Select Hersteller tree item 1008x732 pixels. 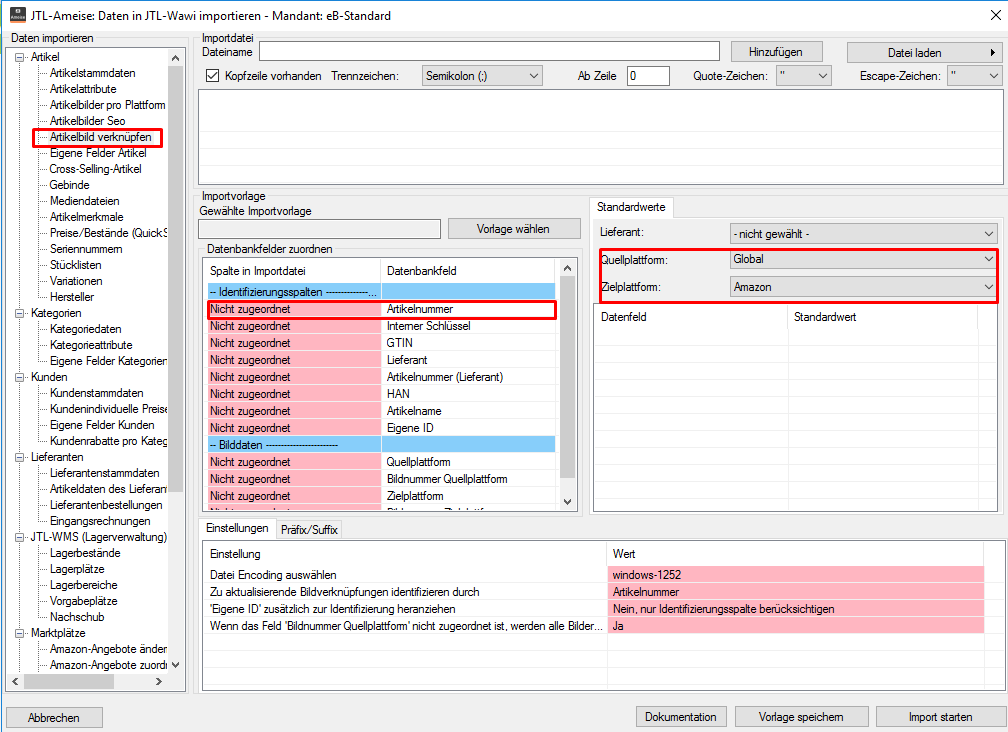pos(71,298)
